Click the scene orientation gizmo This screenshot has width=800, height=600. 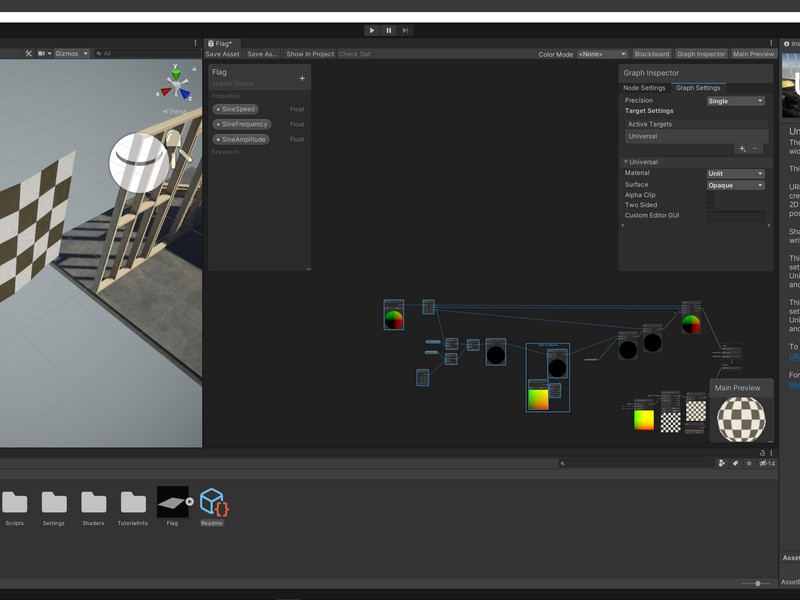coord(176,84)
